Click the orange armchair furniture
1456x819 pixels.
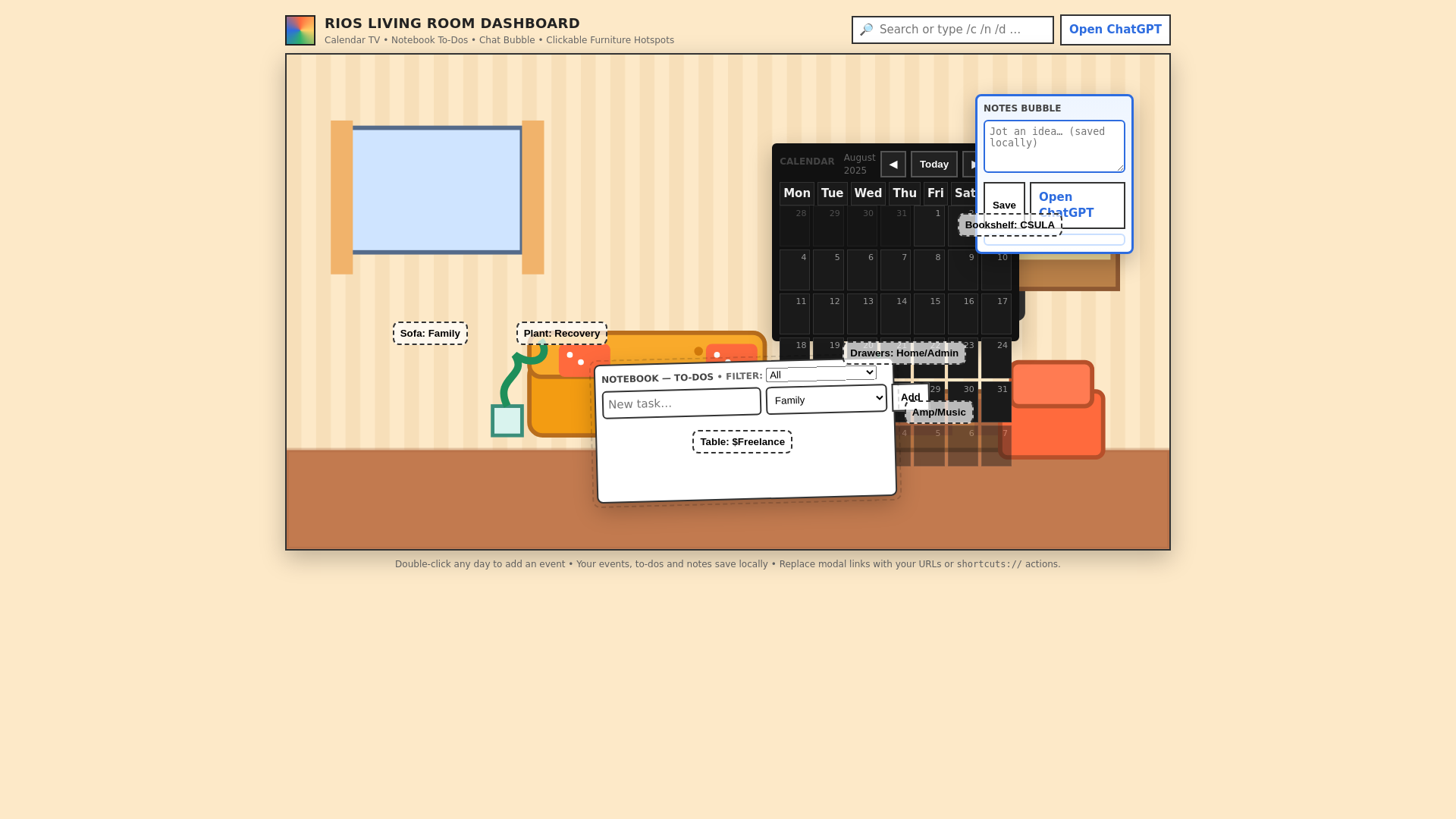[x=1053, y=409]
